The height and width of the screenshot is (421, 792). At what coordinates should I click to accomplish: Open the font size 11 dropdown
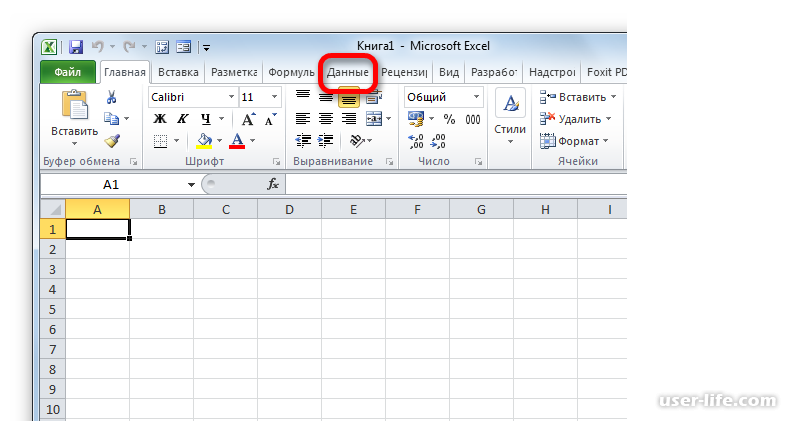click(274, 97)
